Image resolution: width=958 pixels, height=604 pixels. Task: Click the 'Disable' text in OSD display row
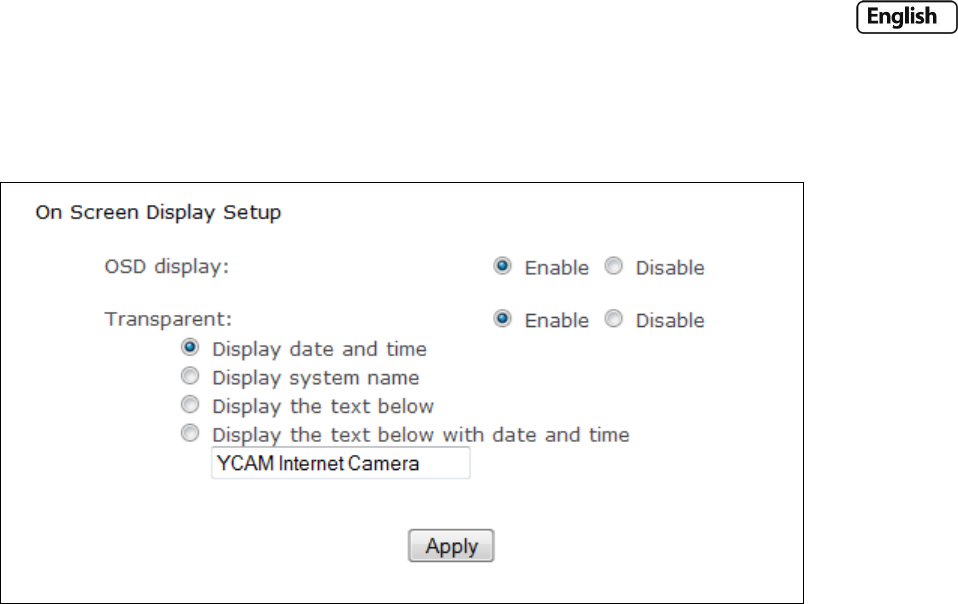670,268
